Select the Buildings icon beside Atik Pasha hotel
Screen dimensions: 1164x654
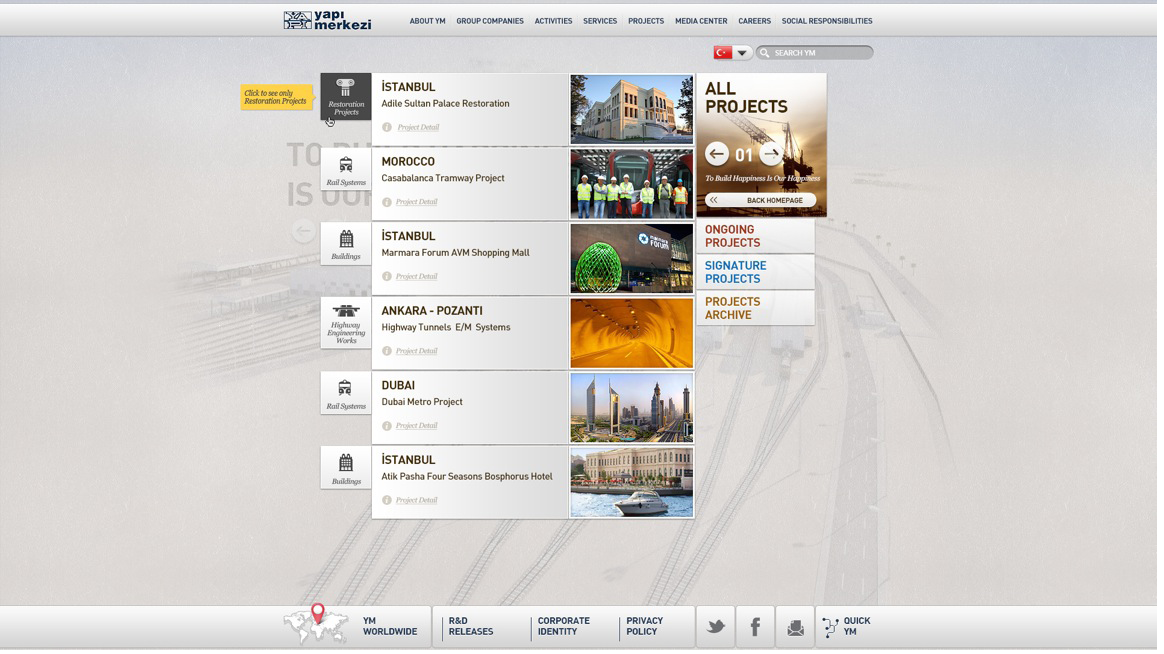click(x=347, y=469)
